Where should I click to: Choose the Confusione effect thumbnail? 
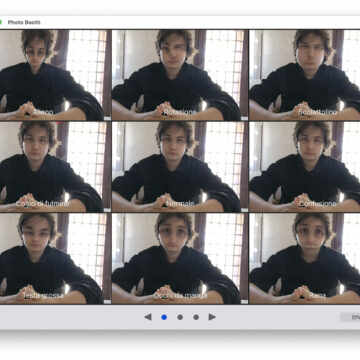[x=305, y=167]
